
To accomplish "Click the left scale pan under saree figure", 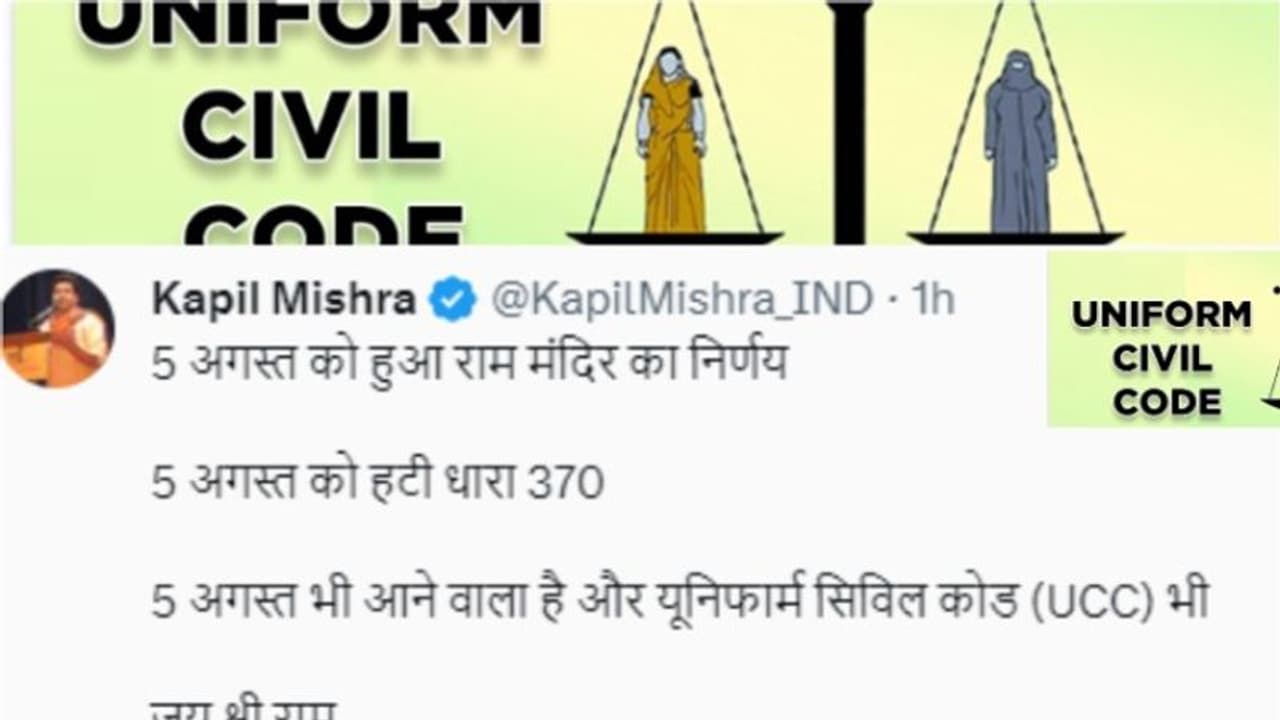I will (674, 238).
